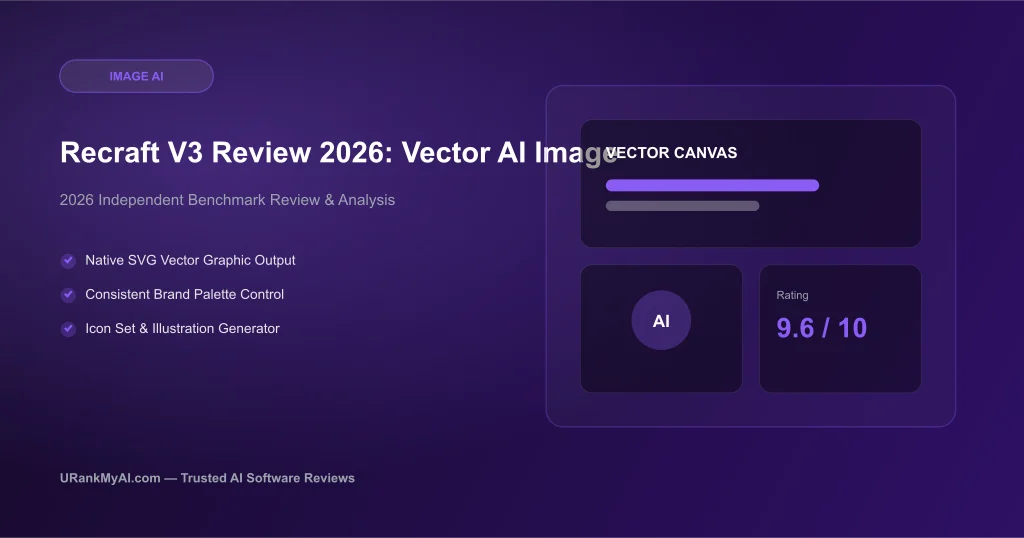The image size is (1024, 538).
Task: Click the 9.6 / 10 rating value
Action: click(x=822, y=328)
